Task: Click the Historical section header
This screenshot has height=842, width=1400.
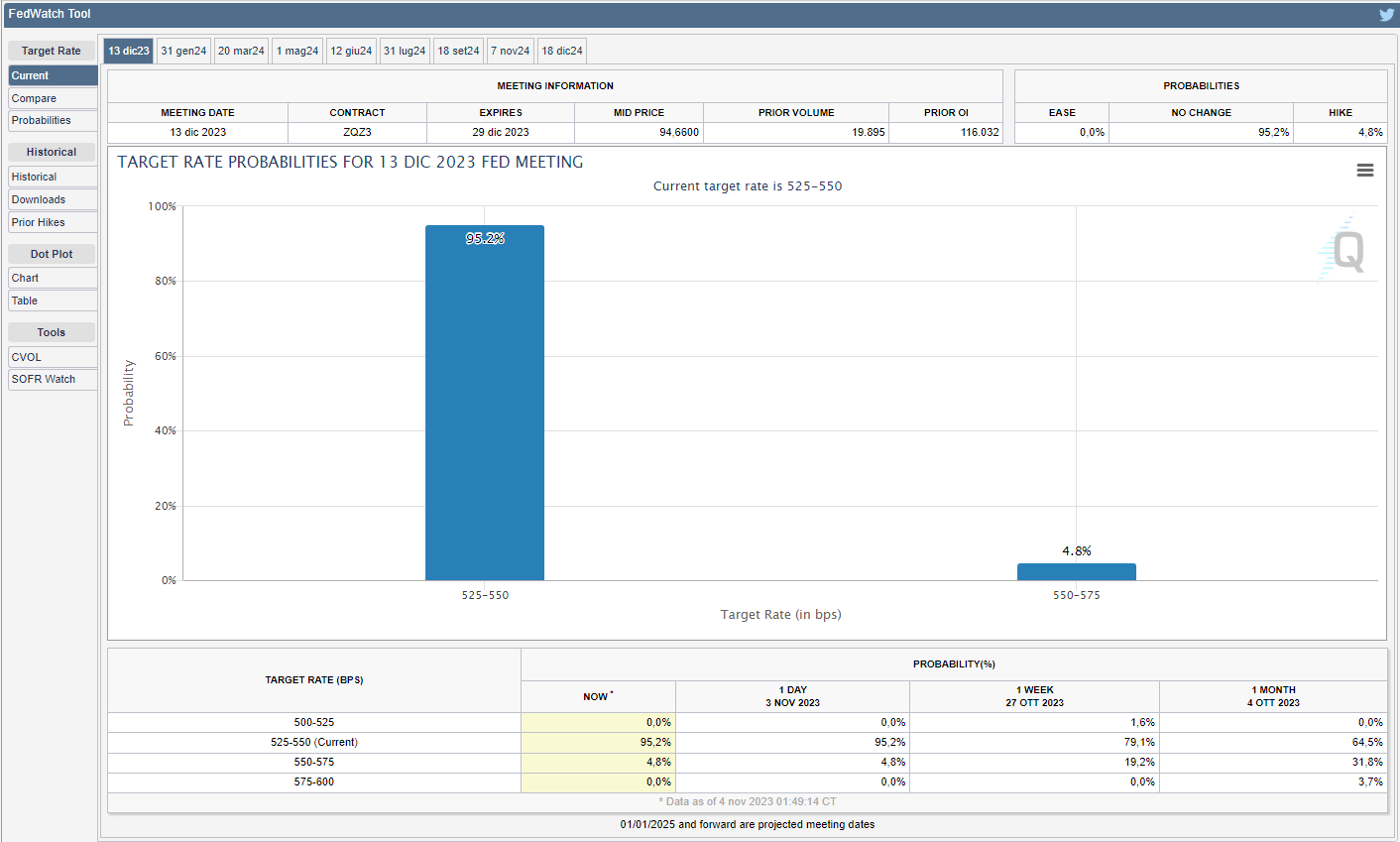Action: click(52, 152)
